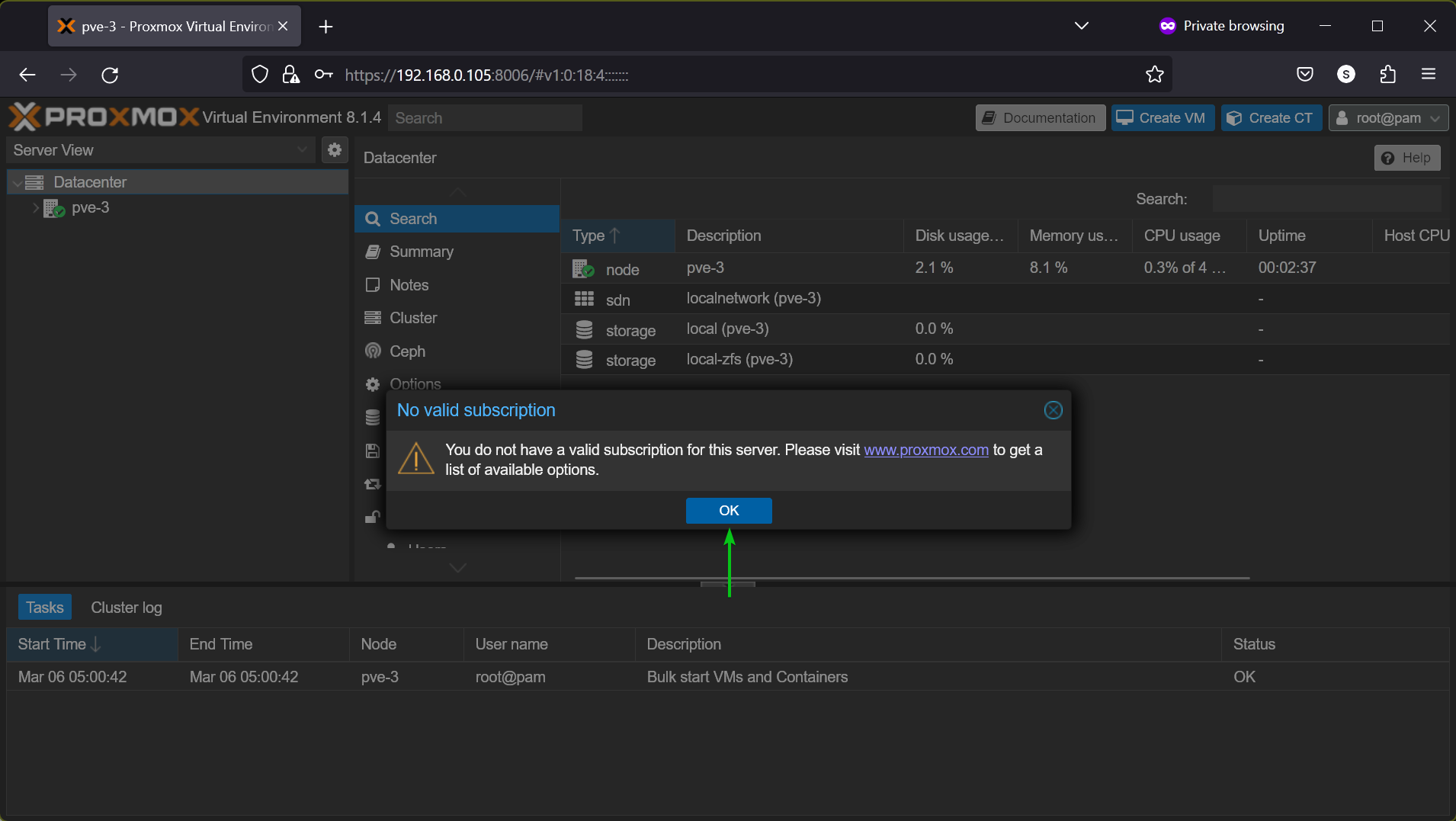The height and width of the screenshot is (821, 1456).
Task: Click storage icon in local (pve-3) row
Action: tap(584, 329)
